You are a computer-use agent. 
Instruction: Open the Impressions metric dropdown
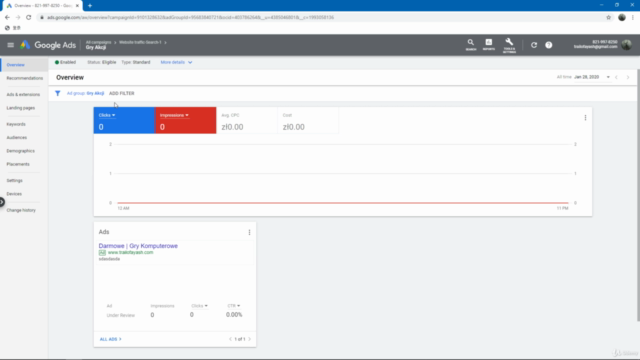(174, 115)
